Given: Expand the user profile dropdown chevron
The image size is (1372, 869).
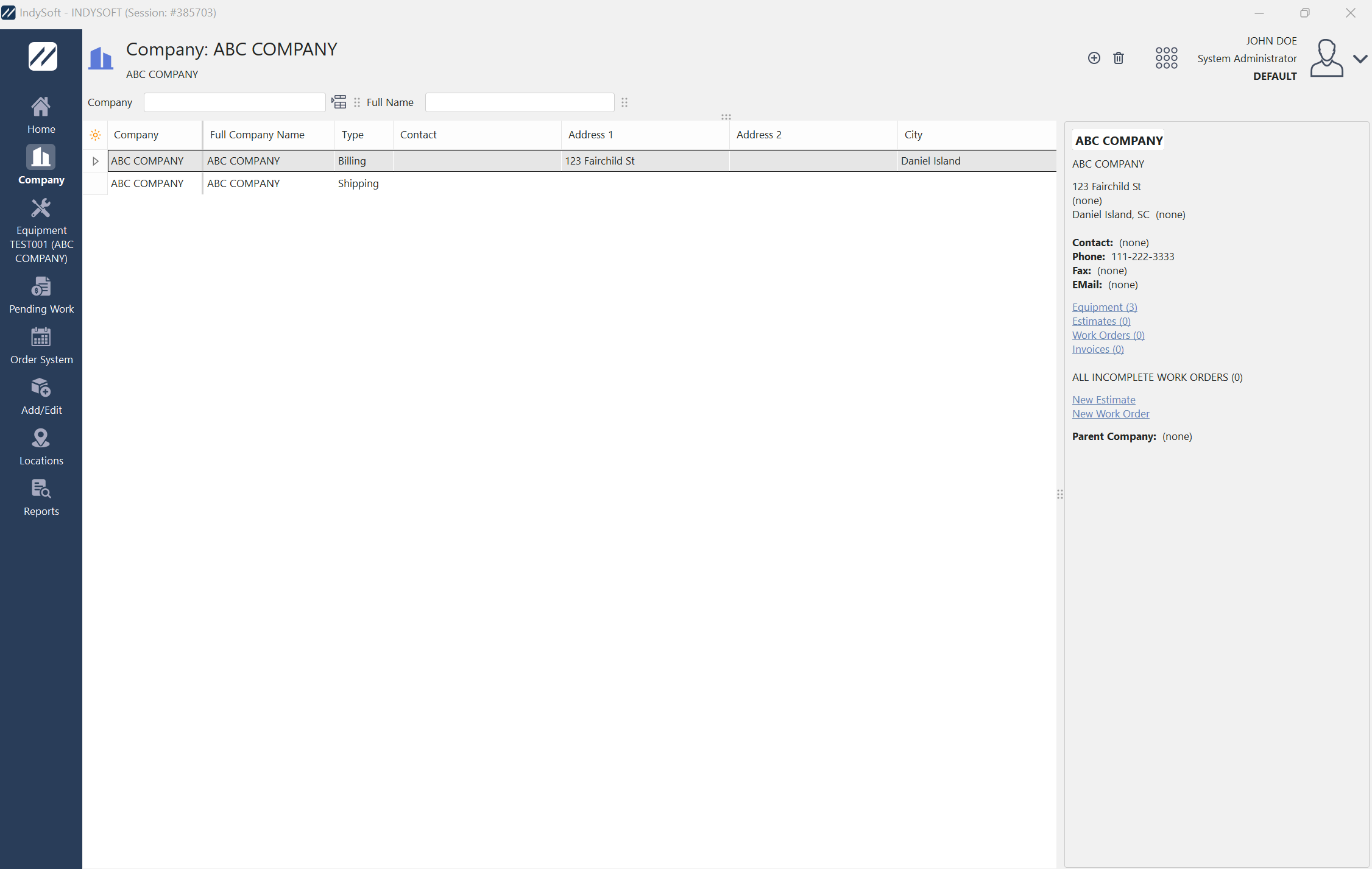Looking at the screenshot, I should pos(1360,59).
